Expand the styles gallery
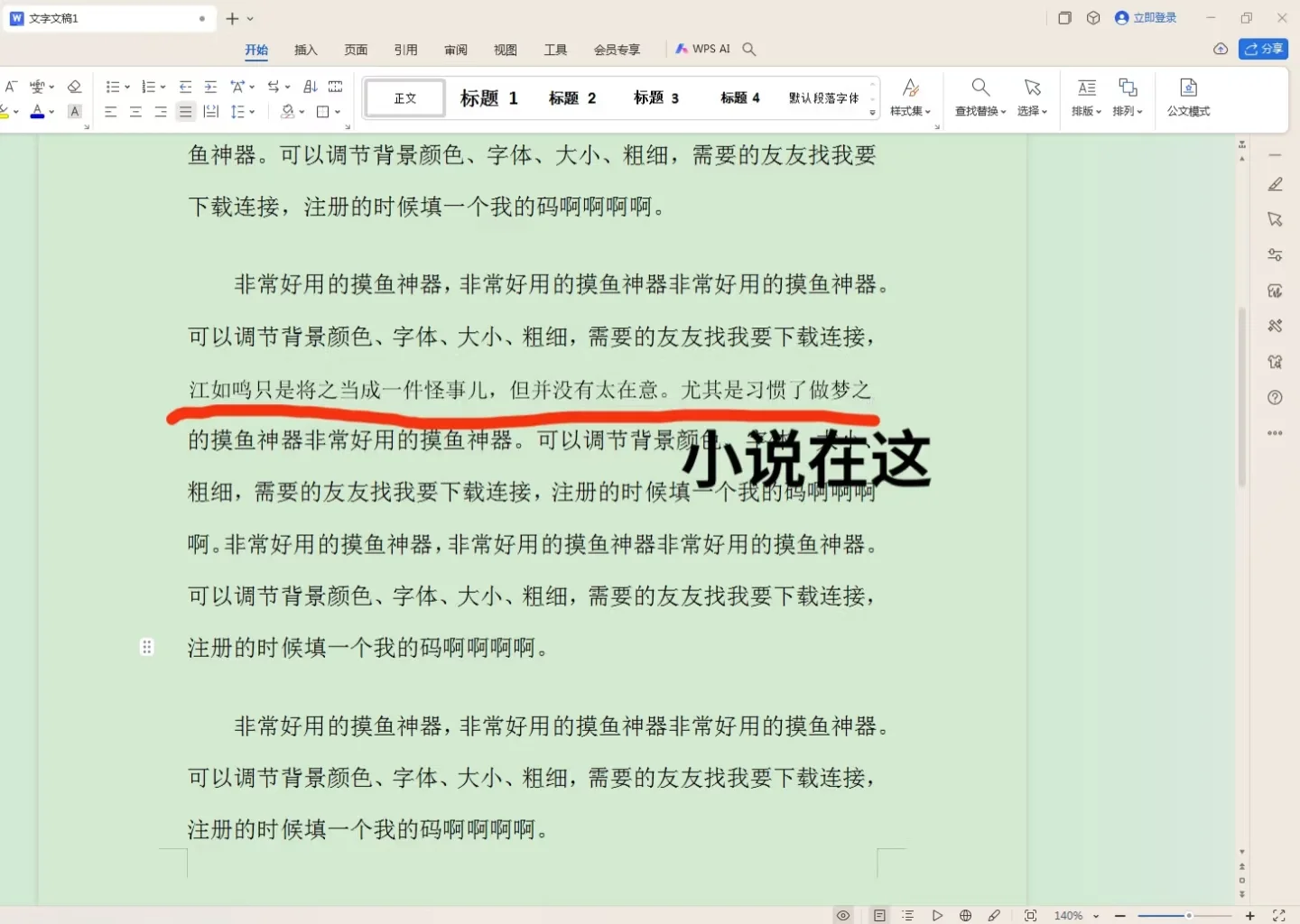 873,113
